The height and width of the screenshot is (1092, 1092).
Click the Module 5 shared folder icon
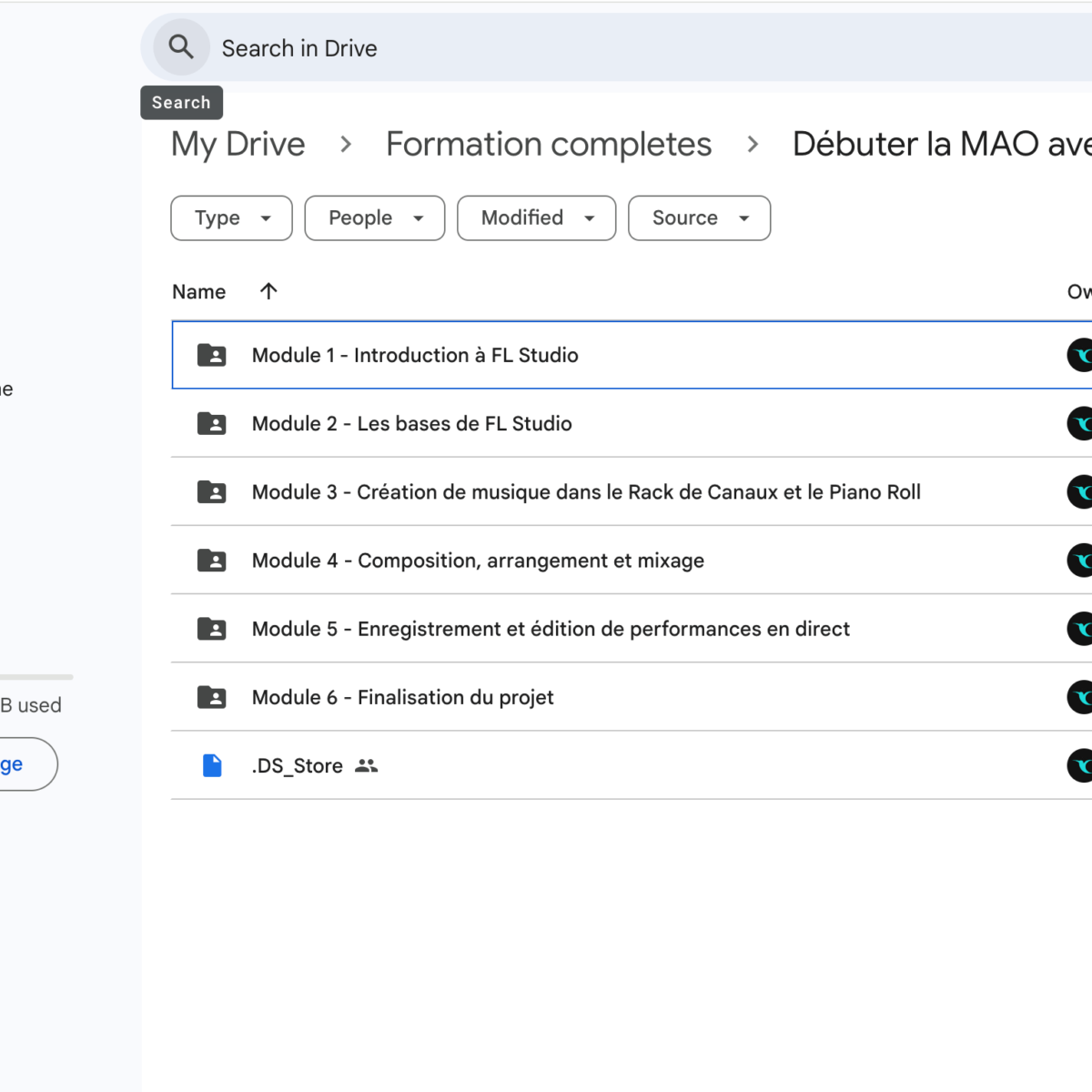(212, 629)
